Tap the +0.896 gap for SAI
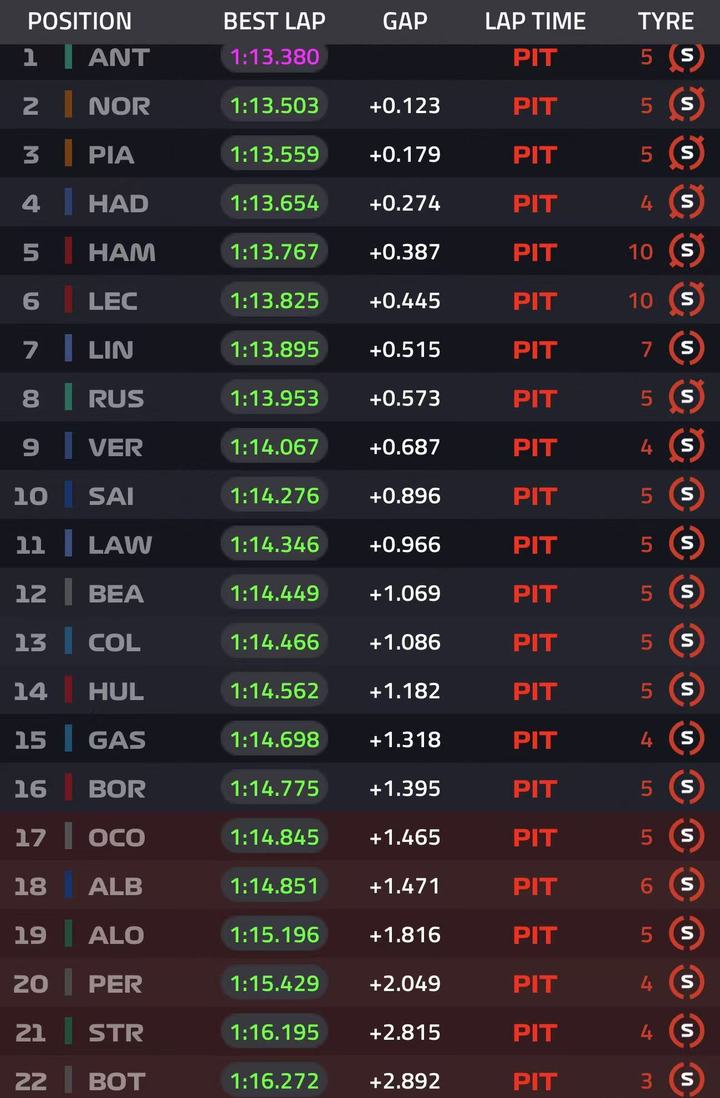This screenshot has width=720, height=1098. [405, 496]
